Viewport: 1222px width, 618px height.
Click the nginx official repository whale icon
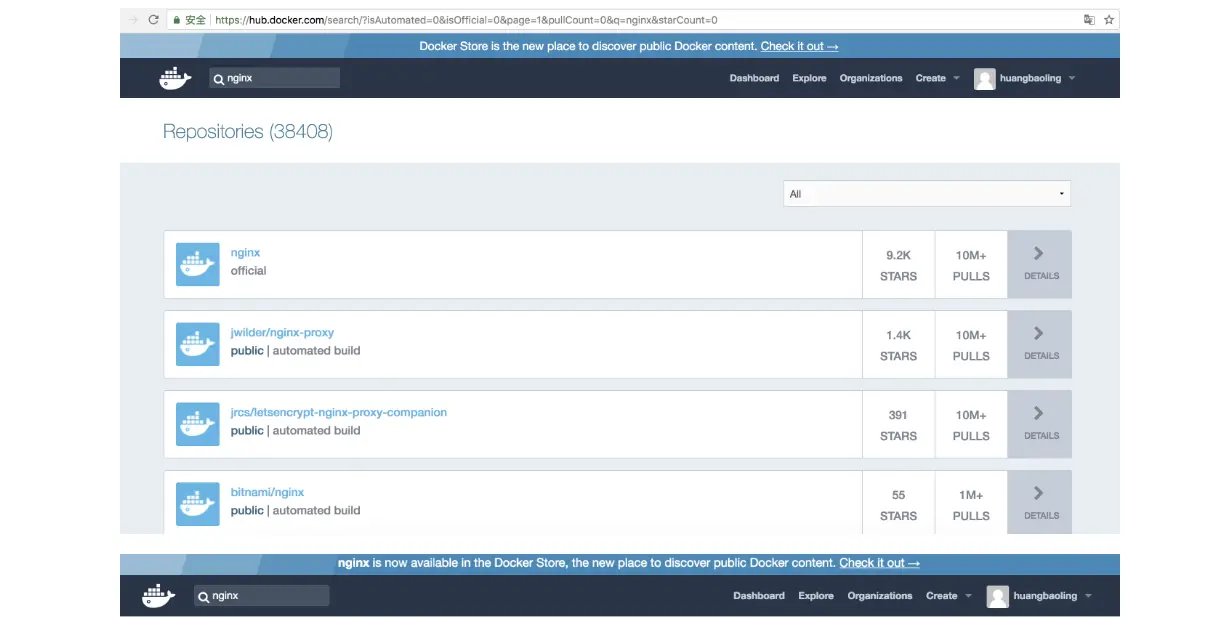coord(198,265)
